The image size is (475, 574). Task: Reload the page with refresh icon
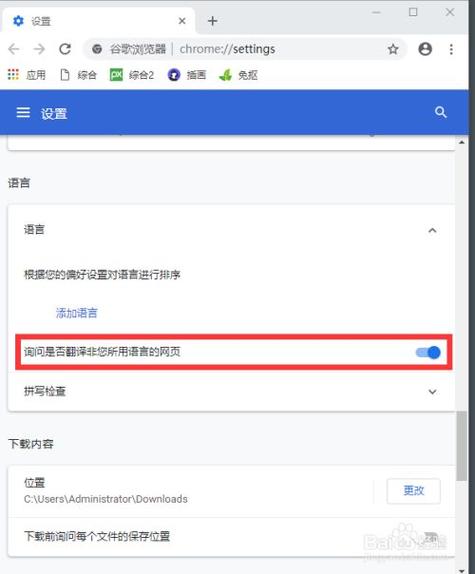tap(65, 49)
